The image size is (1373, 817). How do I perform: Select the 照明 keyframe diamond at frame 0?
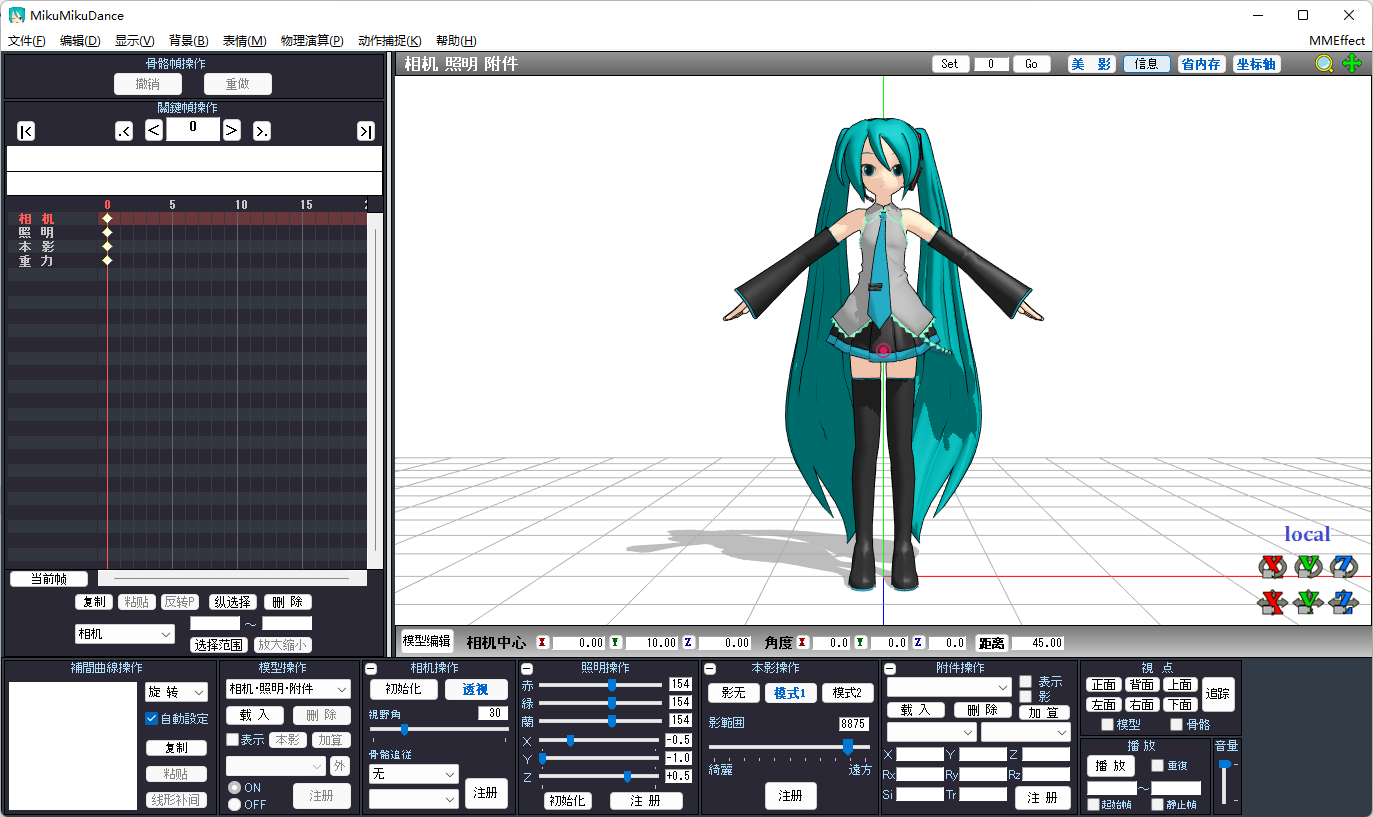[107, 232]
